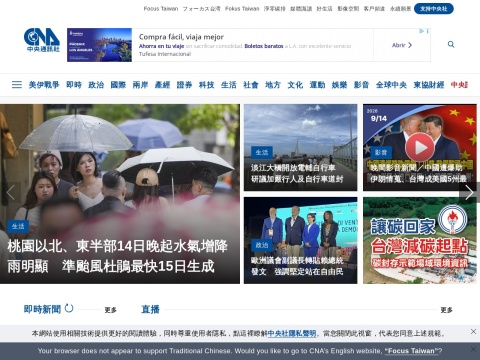Open the 即時新聞 heading
The width and height of the screenshot is (480, 360).
[x=42, y=309]
